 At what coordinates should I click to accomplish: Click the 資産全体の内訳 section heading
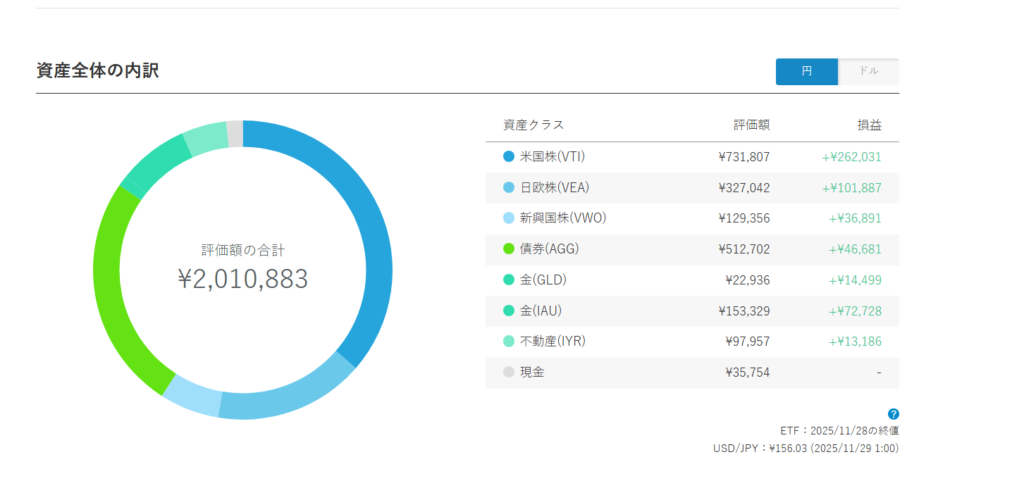(97, 70)
